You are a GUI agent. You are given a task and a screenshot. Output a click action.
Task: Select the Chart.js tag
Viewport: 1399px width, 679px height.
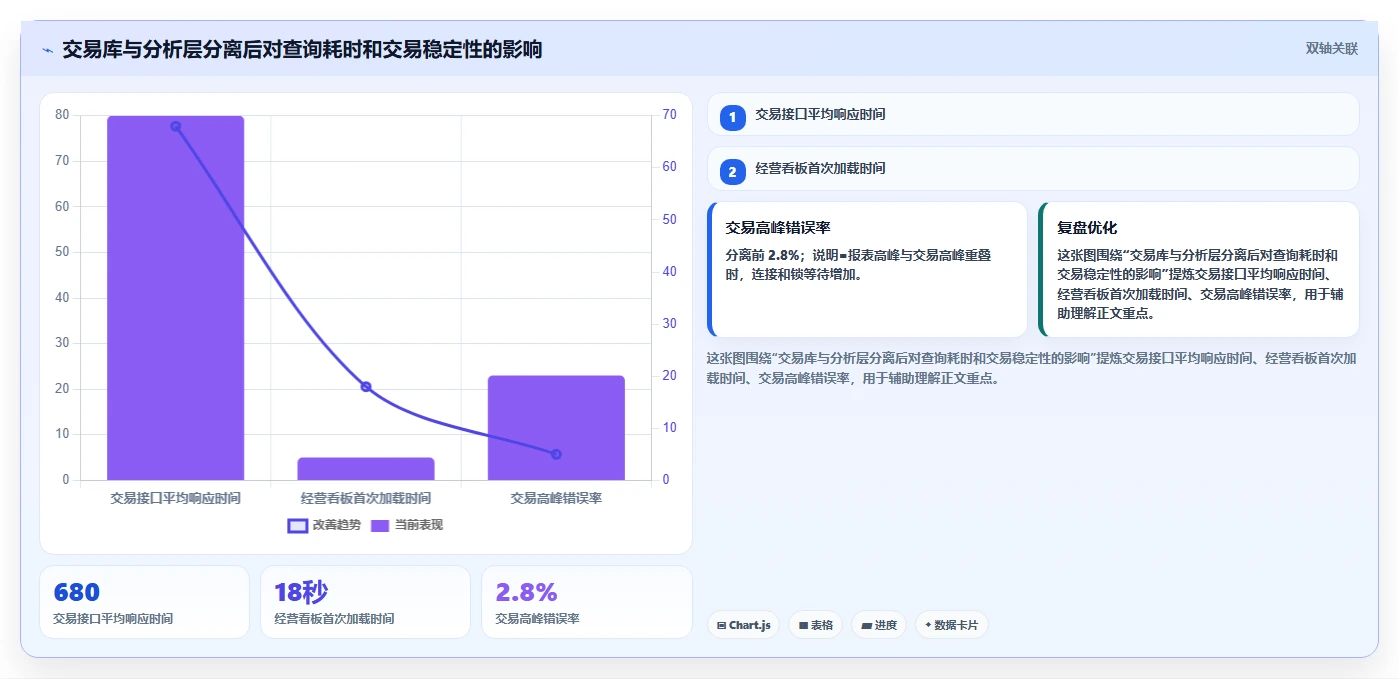(x=744, y=625)
